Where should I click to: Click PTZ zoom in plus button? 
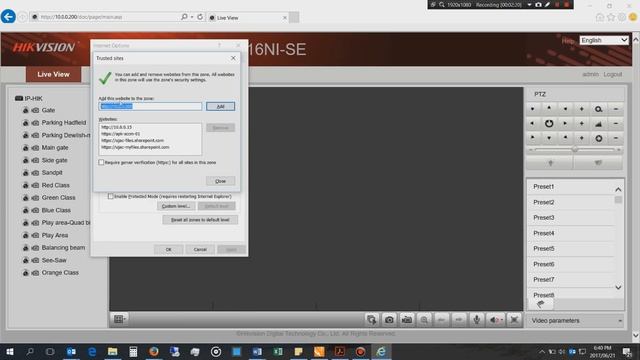click(x=582, y=109)
